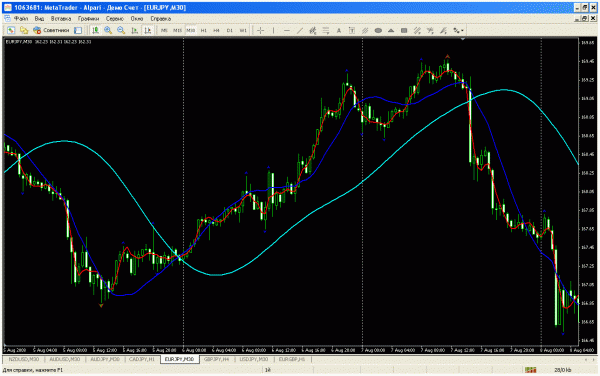Screen dimensions: 600x376
Task: Switch to the M5 timeframe
Action: pyautogui.click(x=164, y=30)
